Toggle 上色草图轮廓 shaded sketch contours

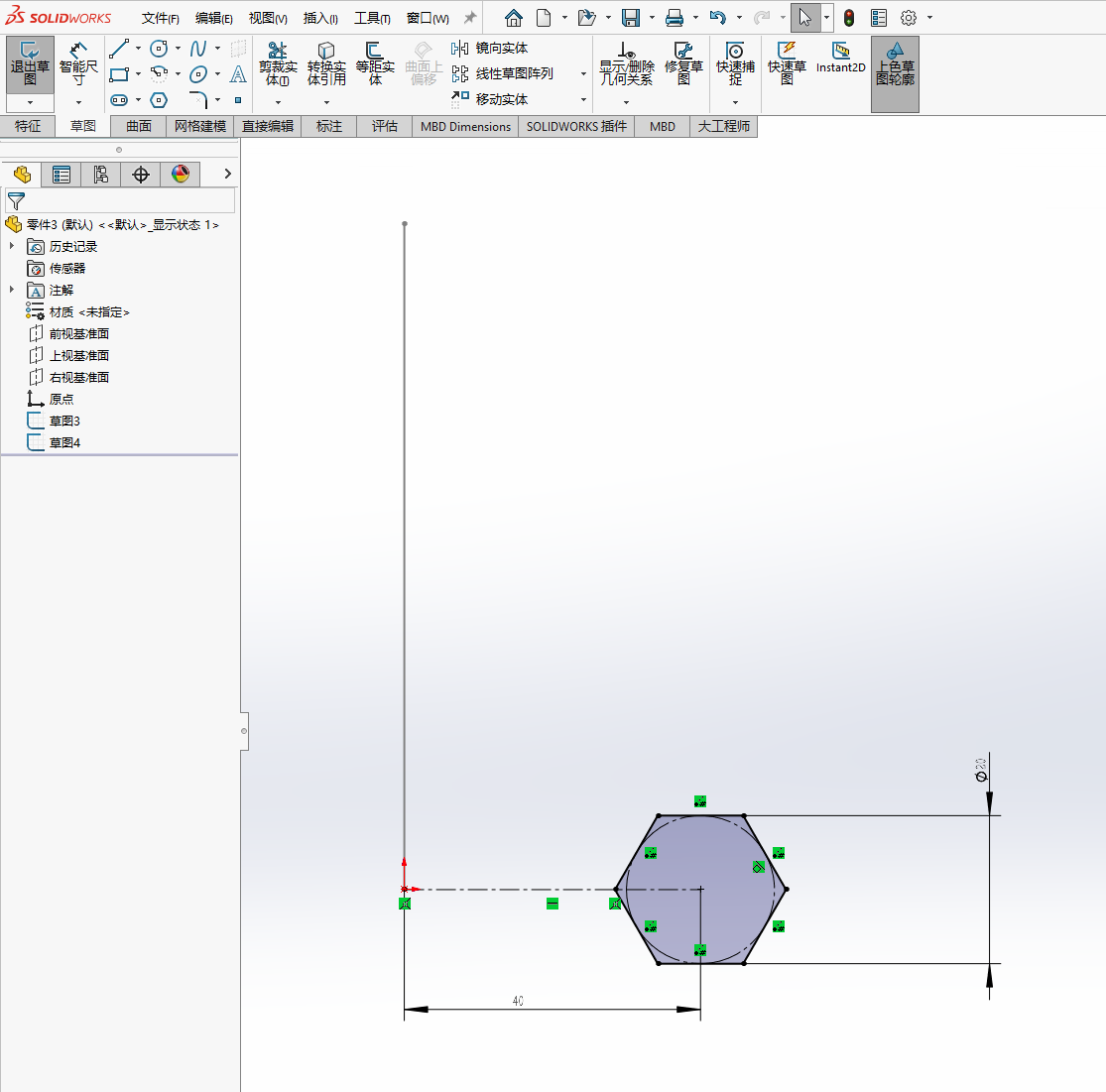pos(895,64)
